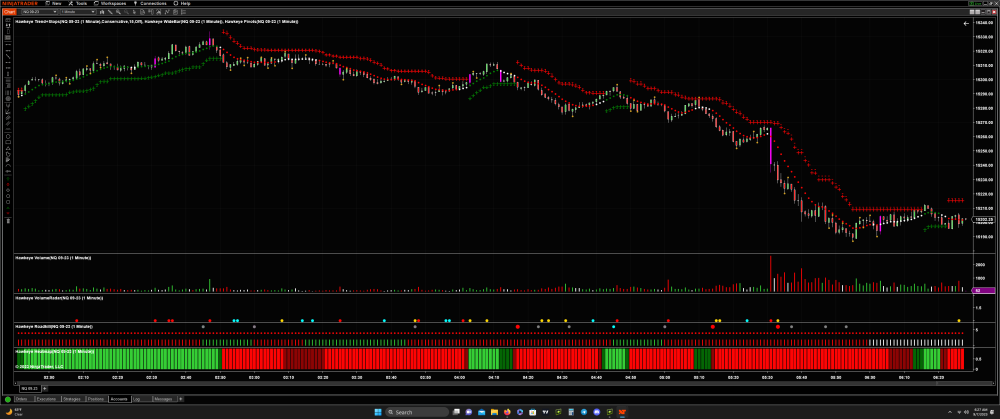Click the Windows Start button
Image resolution: width=1000 pixels, height=419 pixels.
coord(377,412)
